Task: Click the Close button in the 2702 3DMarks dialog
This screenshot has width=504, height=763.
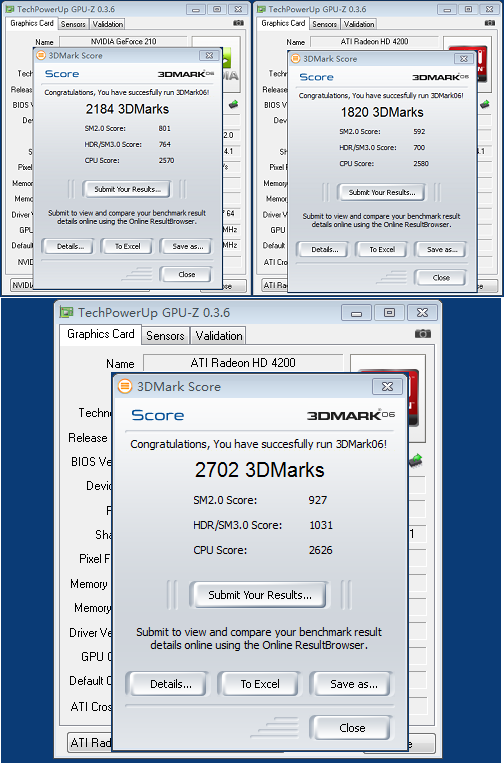Action: click(x=352, y=728)
